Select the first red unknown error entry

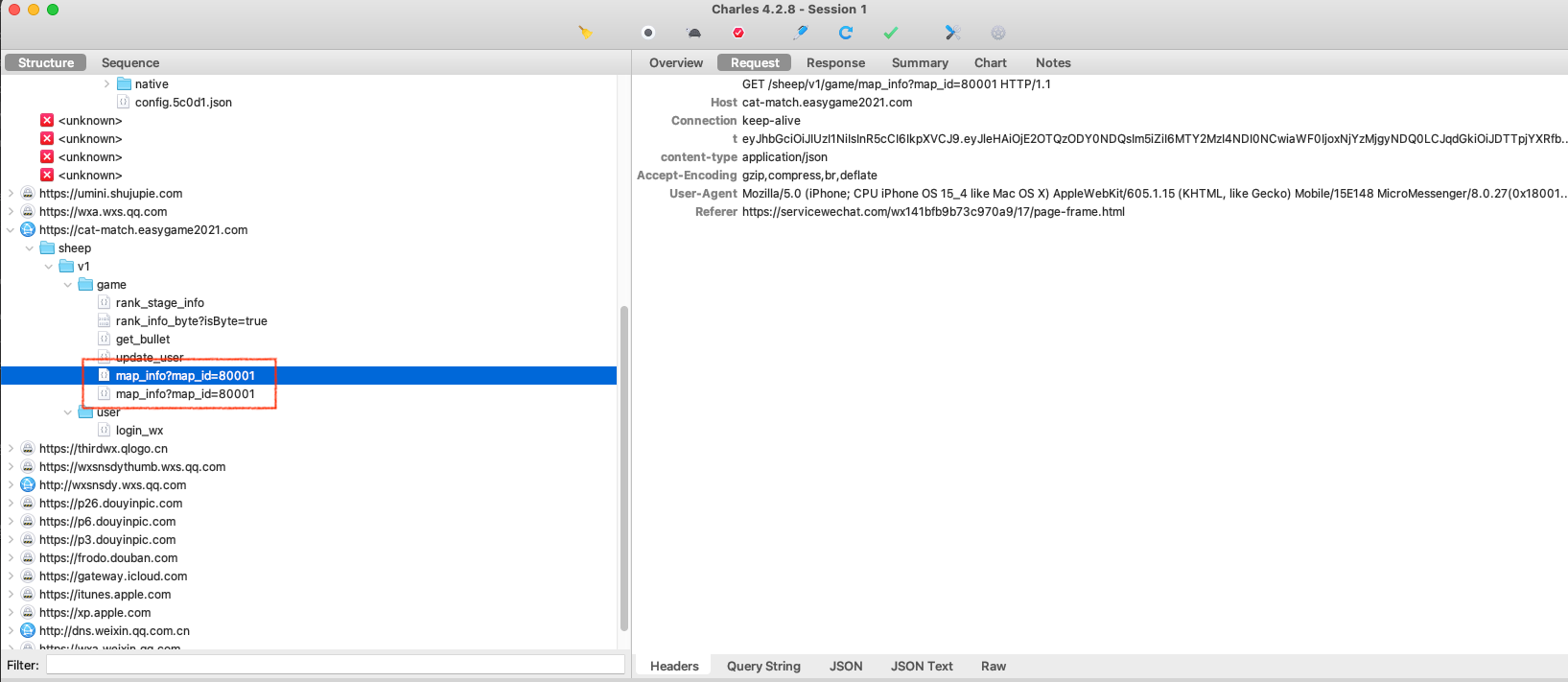pyautogui.click(x=89, y=121)
